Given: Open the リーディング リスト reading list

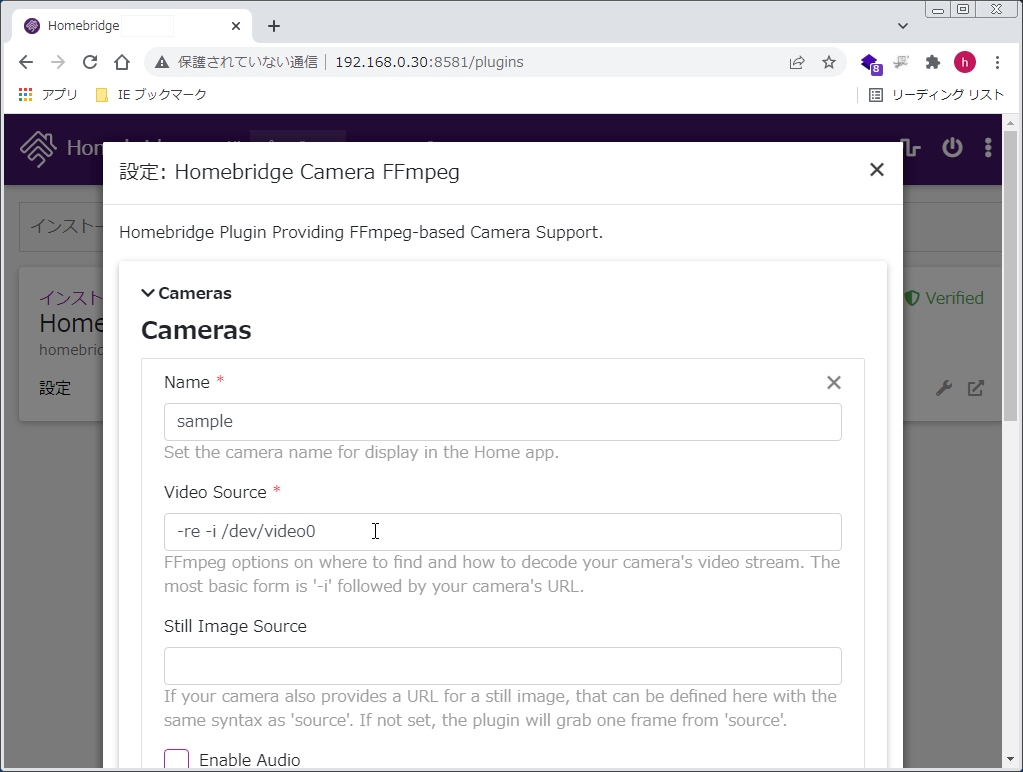Looking at the screenshot, I should pyautogui.click(x=936, y=95).
